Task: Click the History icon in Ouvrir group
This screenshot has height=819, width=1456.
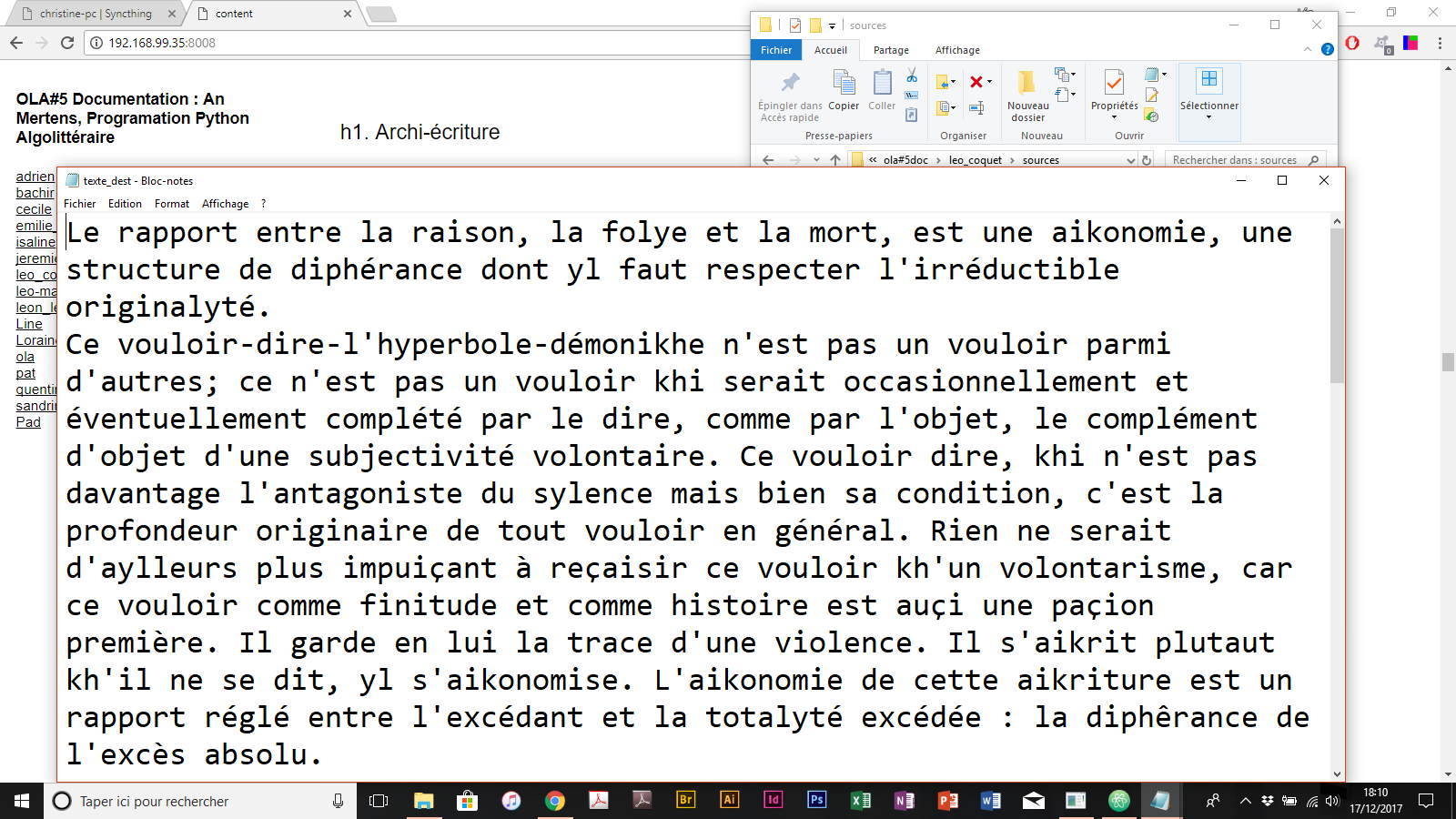Action: 1152,116
